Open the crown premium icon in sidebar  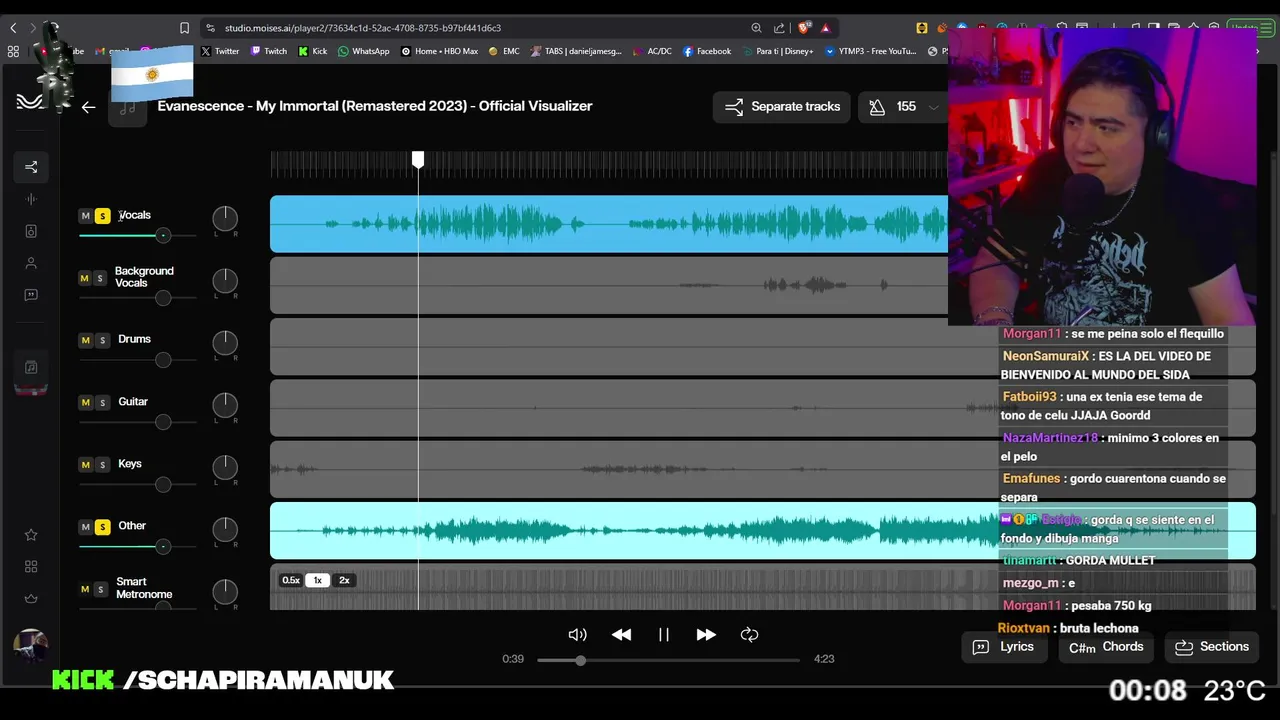point(31,599)
